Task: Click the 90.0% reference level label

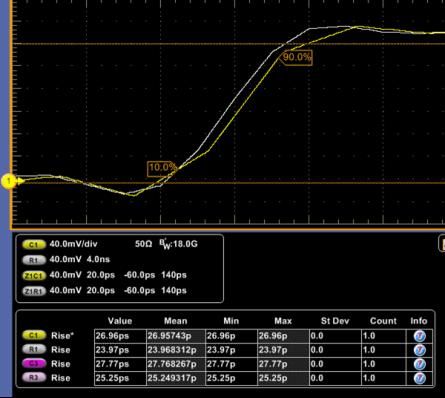Action: [x=296, y=58]
